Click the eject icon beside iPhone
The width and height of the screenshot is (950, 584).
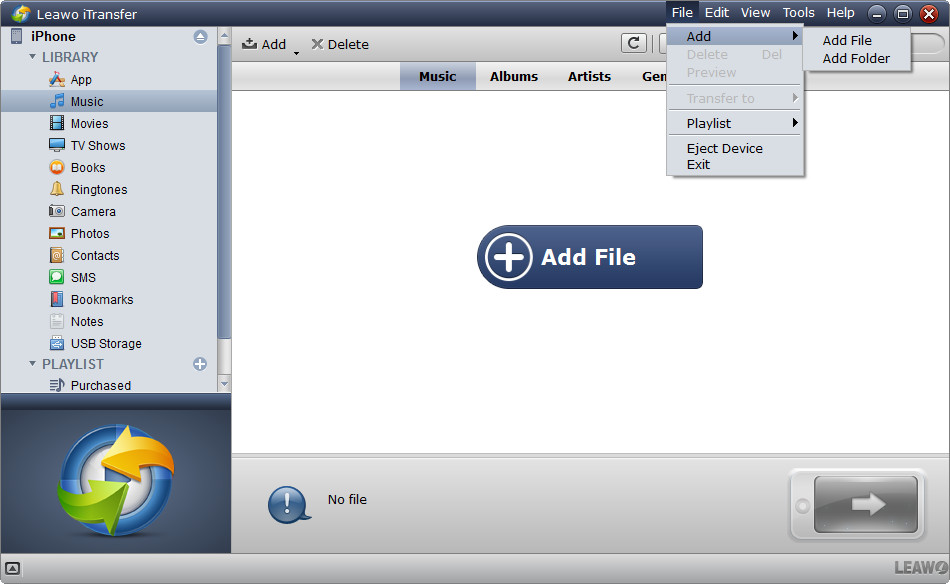coord(200,36)
